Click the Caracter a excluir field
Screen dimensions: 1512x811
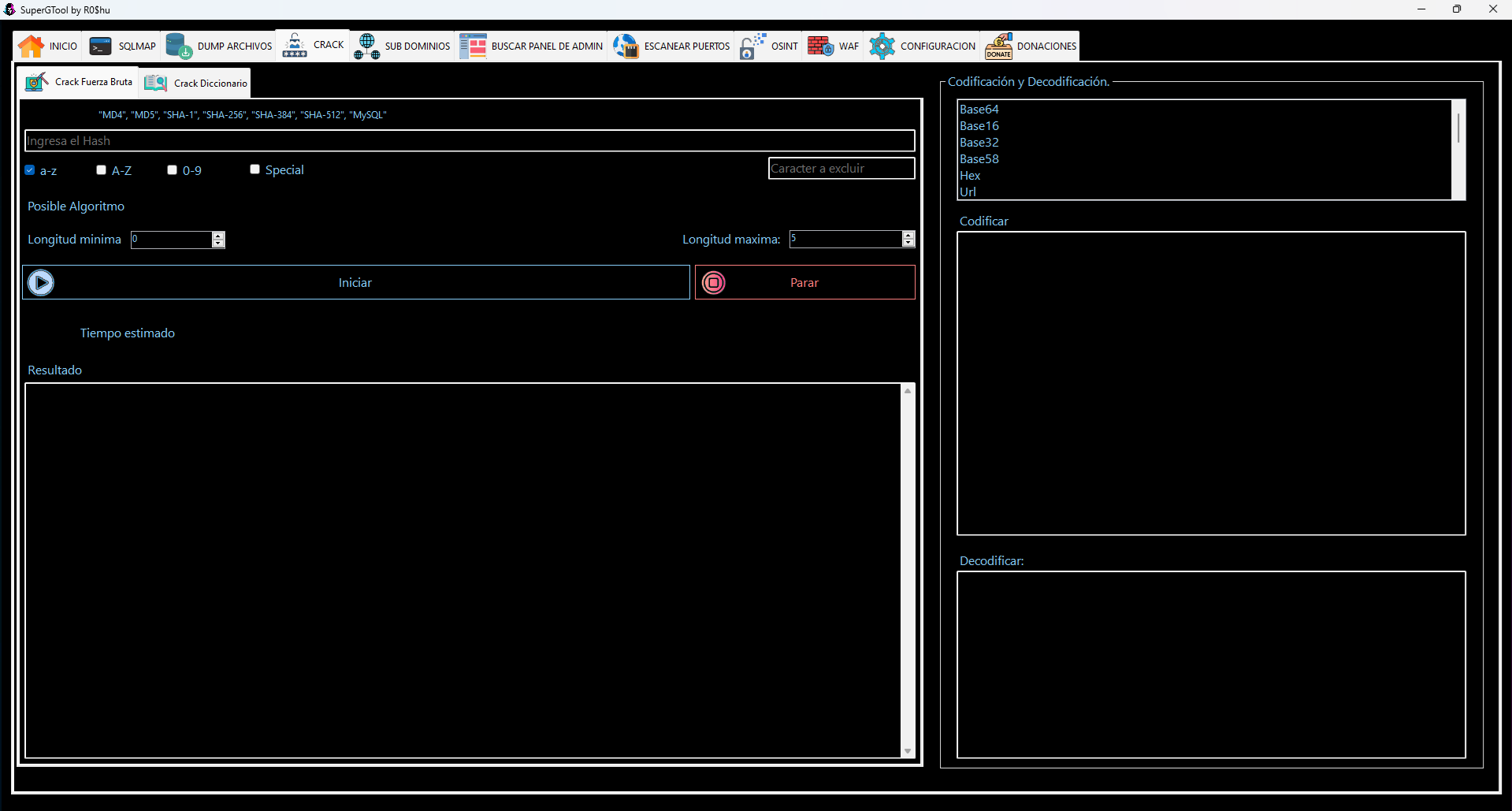coord(841,169)
